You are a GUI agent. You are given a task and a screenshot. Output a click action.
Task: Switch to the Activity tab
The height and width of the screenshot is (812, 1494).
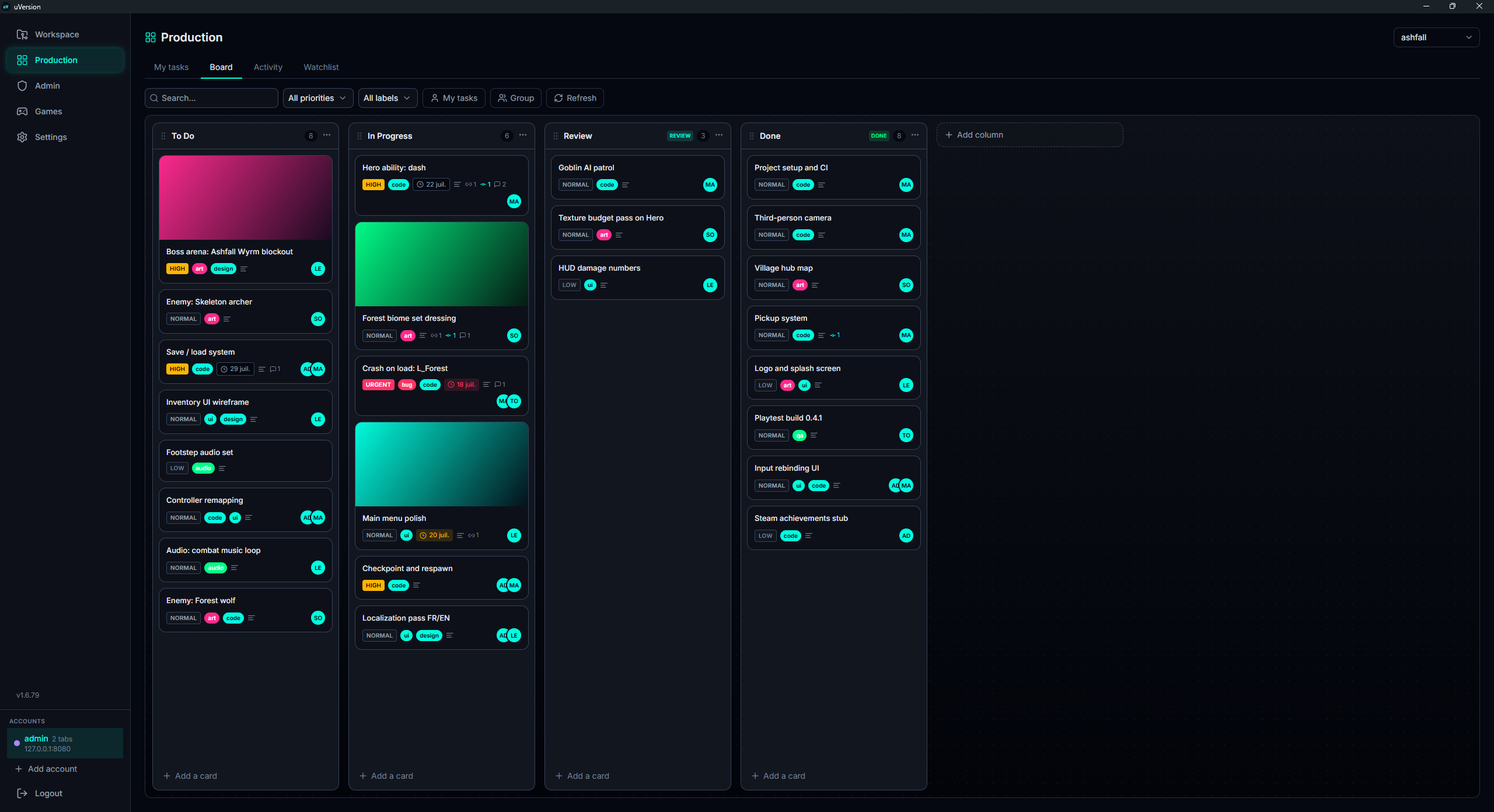(x=268, y=67)
